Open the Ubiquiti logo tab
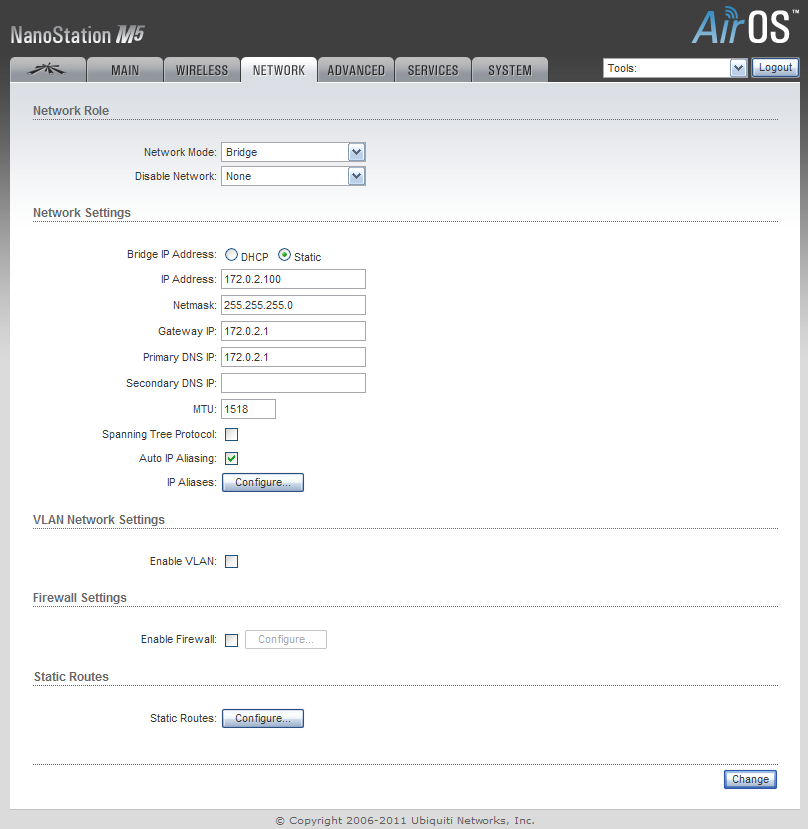The image size is (808, 829). coord(48,70)
